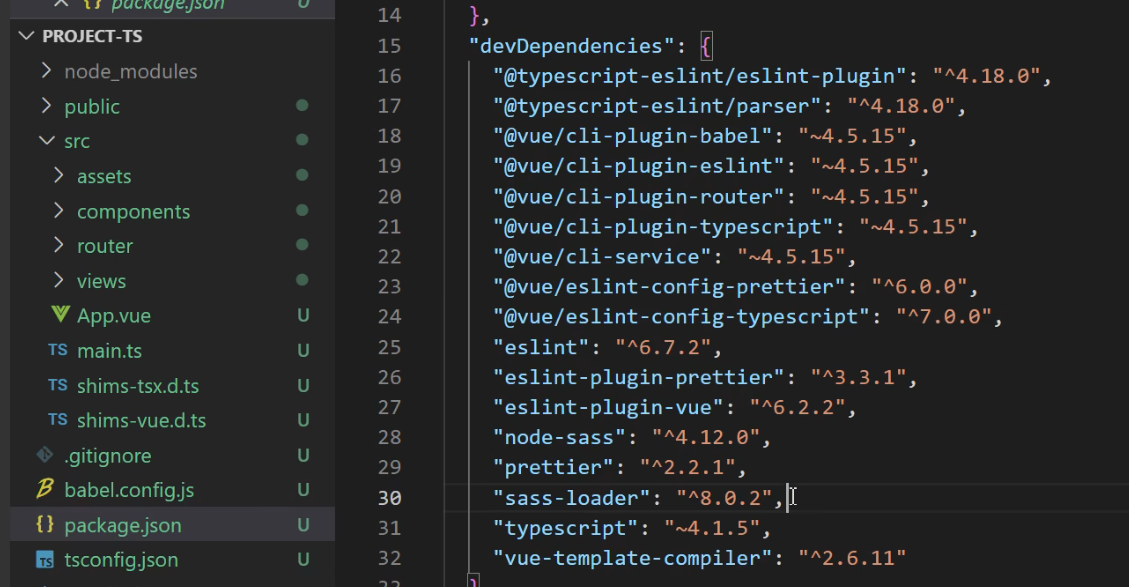Click the Babel icon beside babel.config.js
The width and height of the screenshot is (1129, 587).
tap(45, 489)
